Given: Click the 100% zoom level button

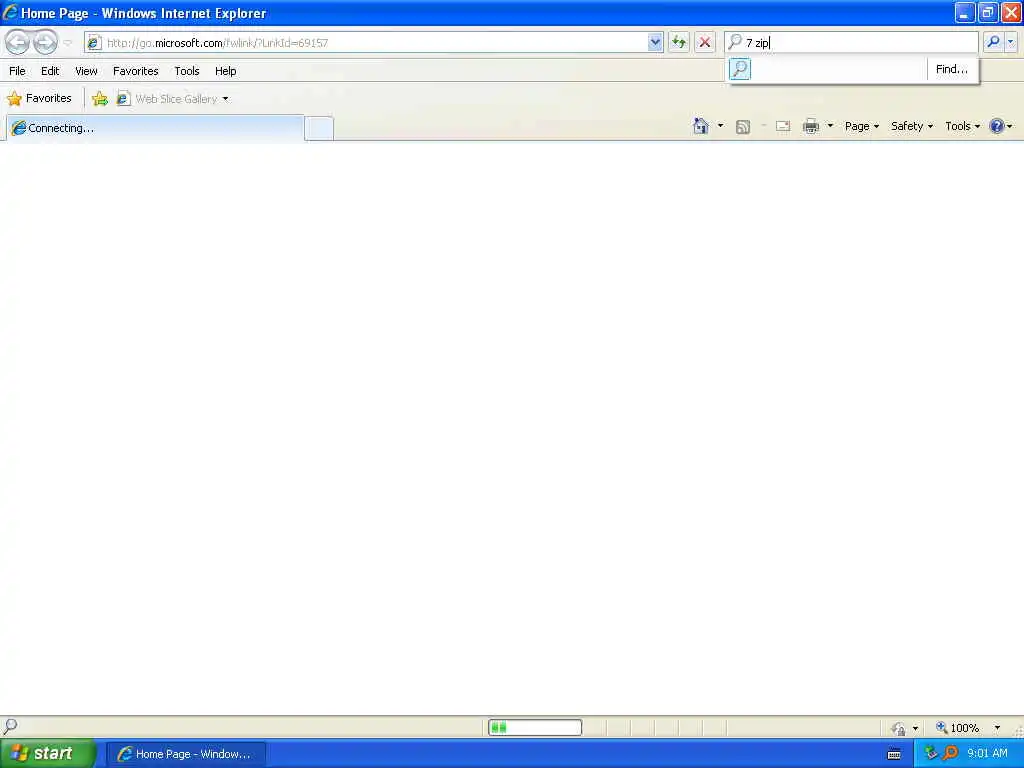Looking at the screenshot, I should point(958,728).
